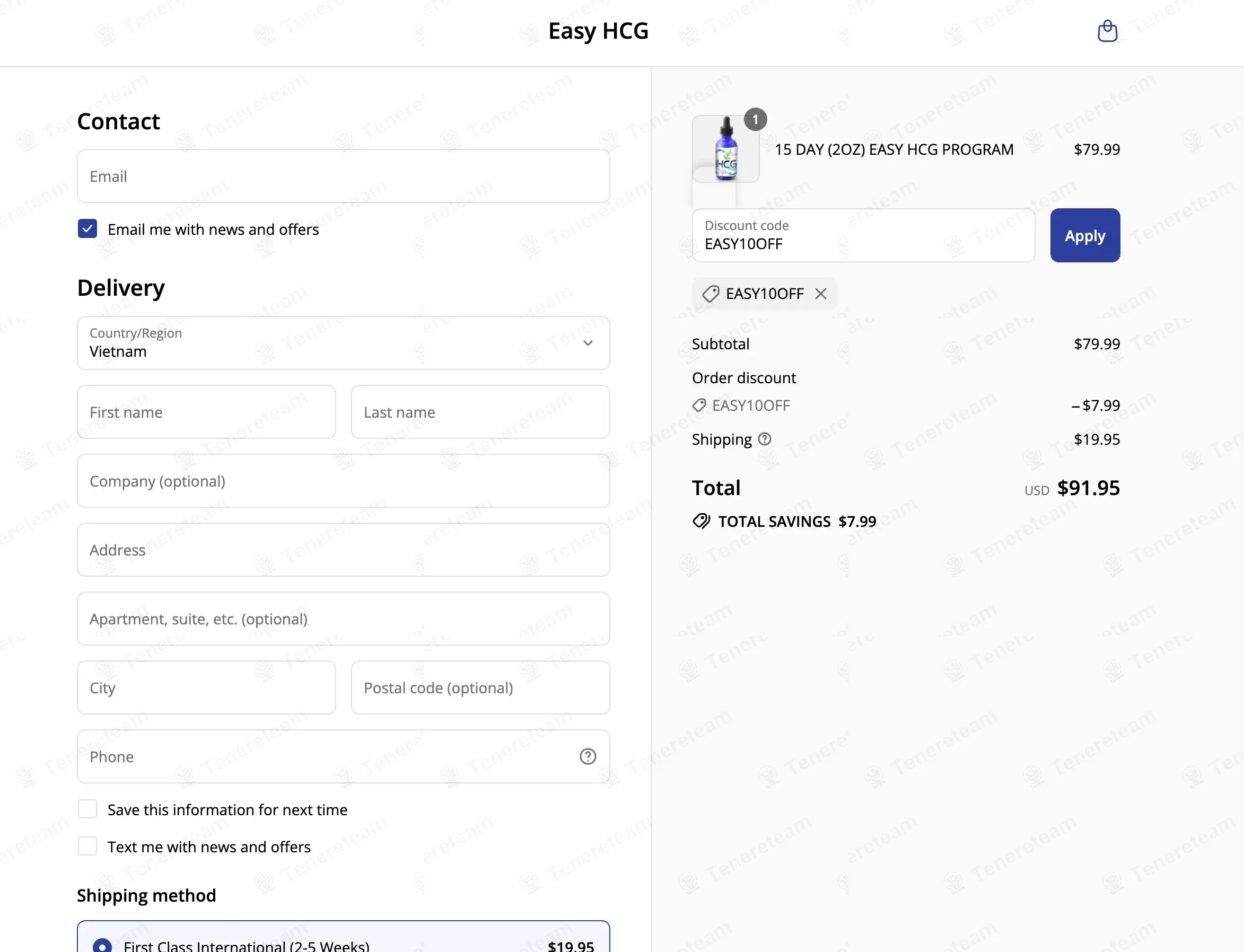Screen dimensions: 1244x952
Task: Click the Shipping cost $19.95 in summary
Action: pos(1097,439)
